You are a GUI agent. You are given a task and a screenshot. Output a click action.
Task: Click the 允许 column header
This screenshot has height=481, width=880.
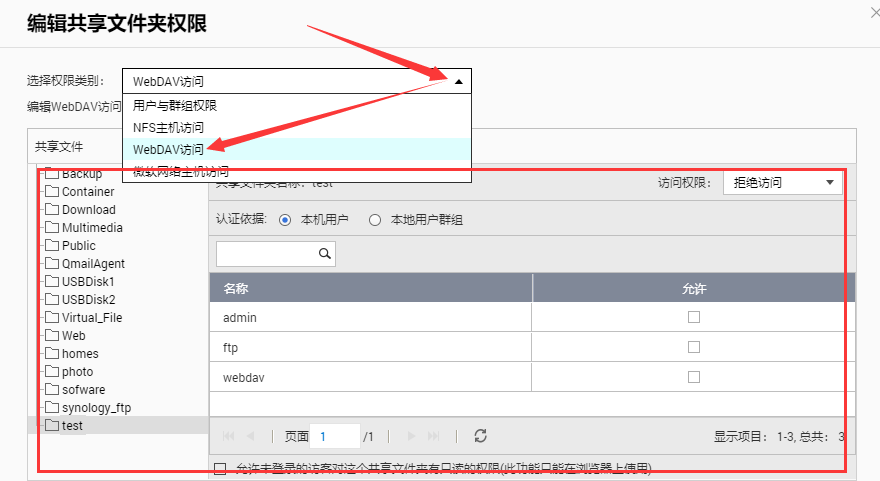coord(694,288)
